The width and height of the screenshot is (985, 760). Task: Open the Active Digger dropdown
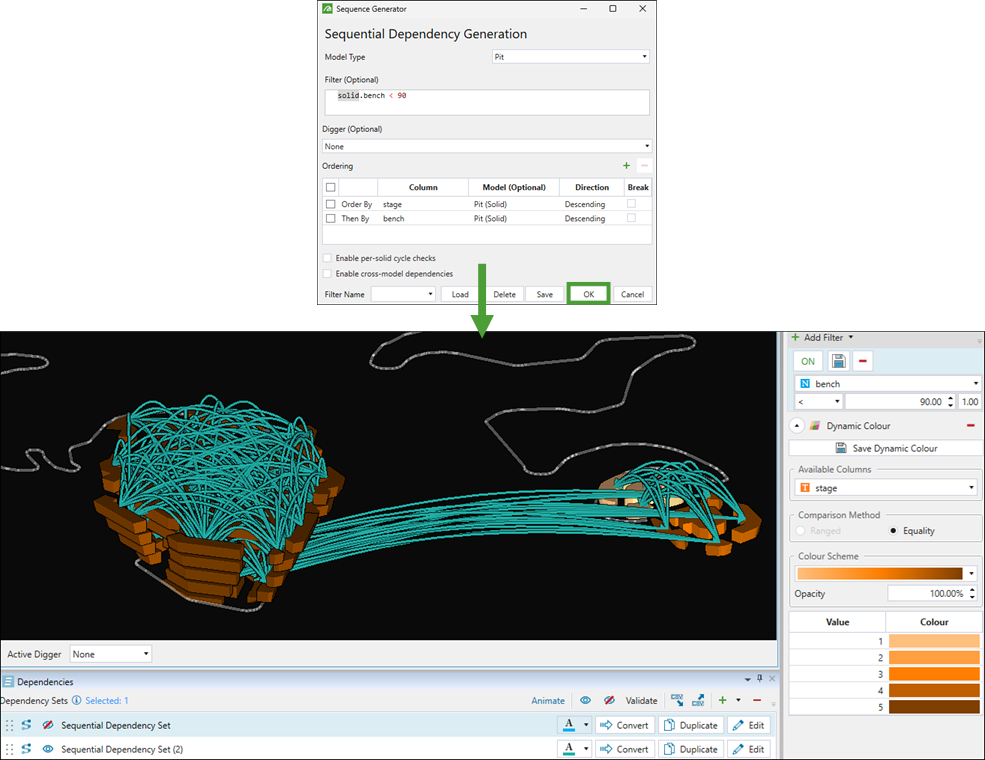110,654
